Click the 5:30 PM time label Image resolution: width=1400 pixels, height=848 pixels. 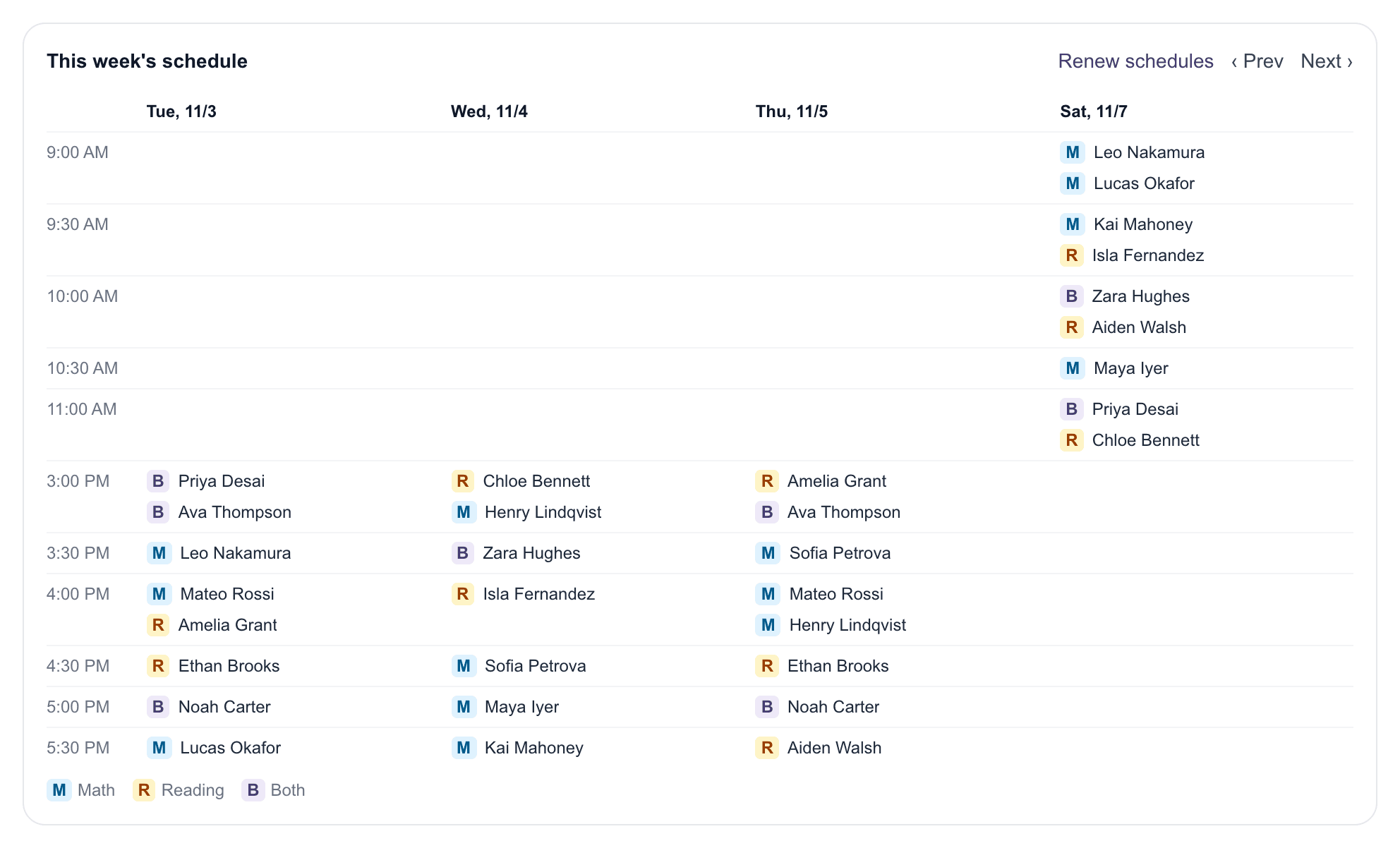[x=78, y=748]
